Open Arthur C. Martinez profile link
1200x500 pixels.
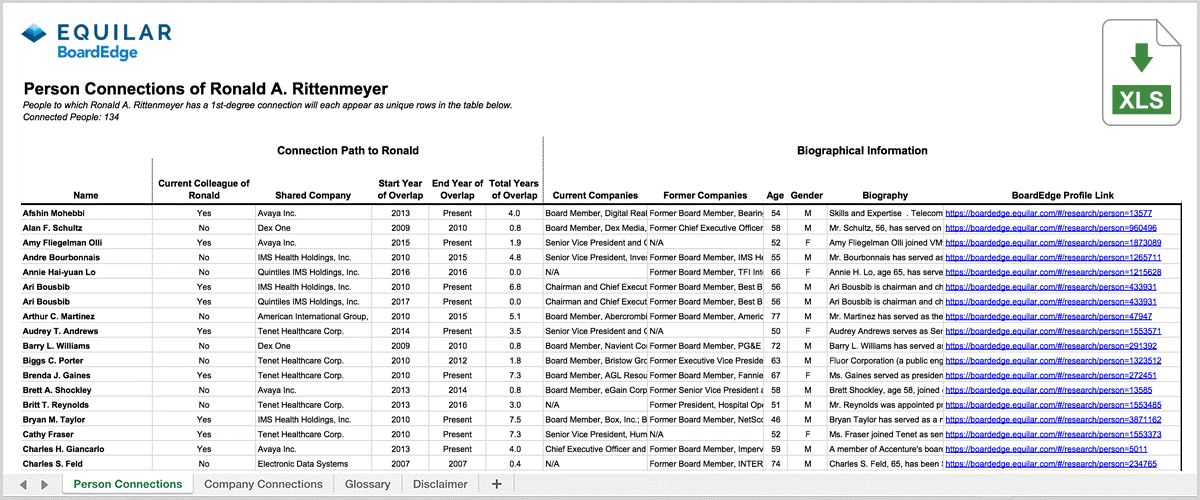tap(1049, 315)
